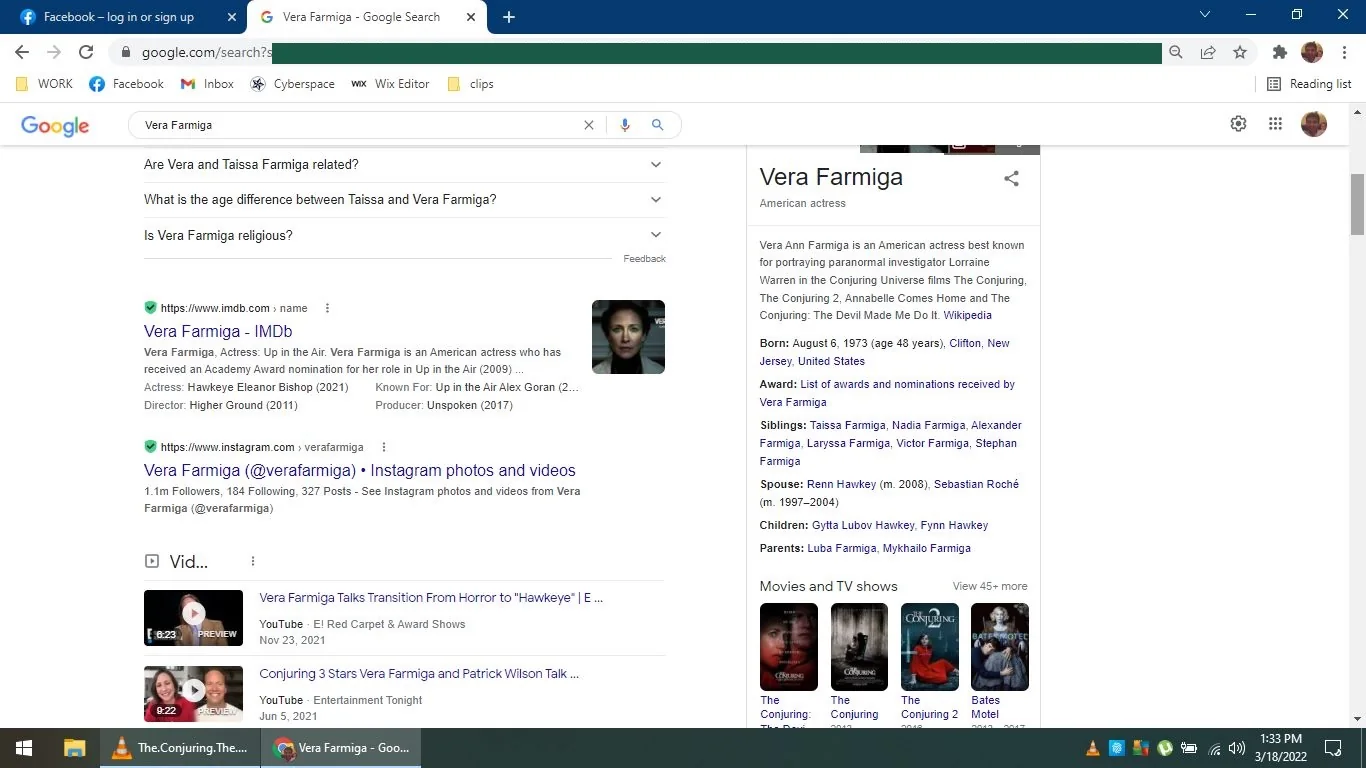1366x768 pixels.
Task: Open the Horror to "Hawkeye" video title
Action: pyautogui.click(x=431, y=598)
